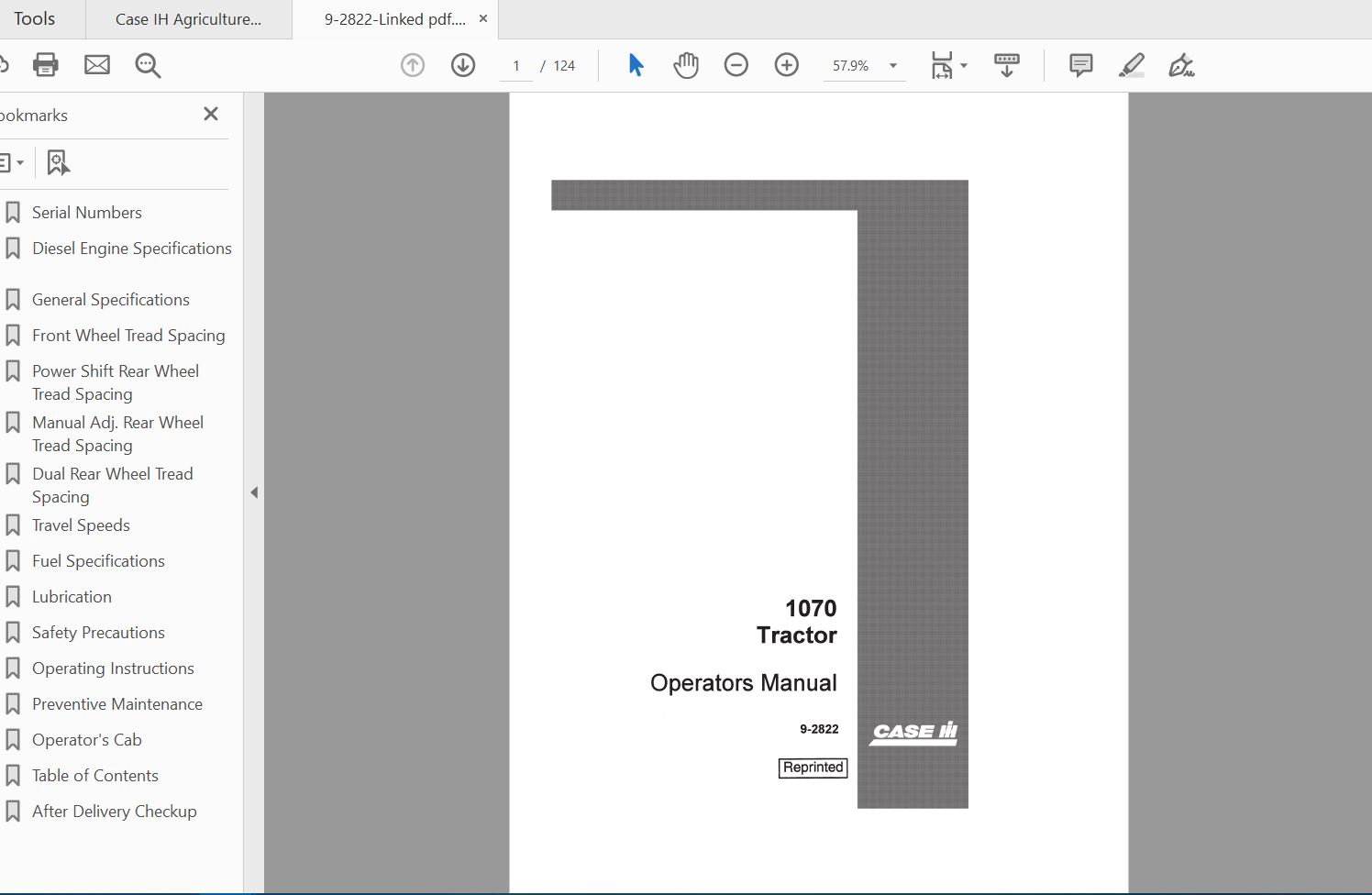
Task: Expand the page fit options arrow
Action: [x=964, y=66]
